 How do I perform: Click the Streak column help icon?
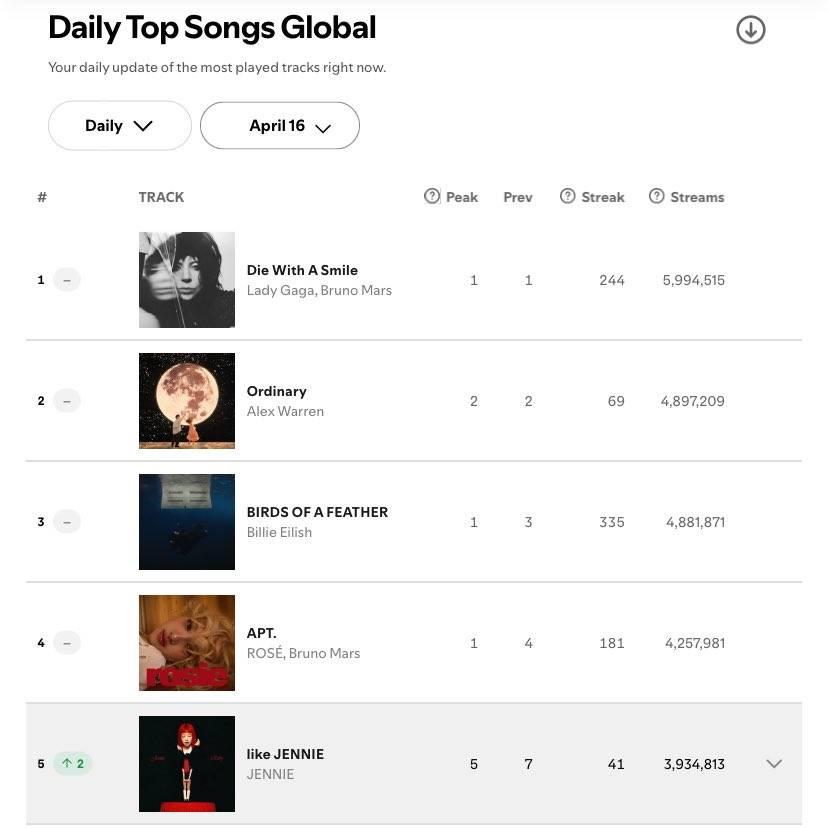tap(567, 196)
